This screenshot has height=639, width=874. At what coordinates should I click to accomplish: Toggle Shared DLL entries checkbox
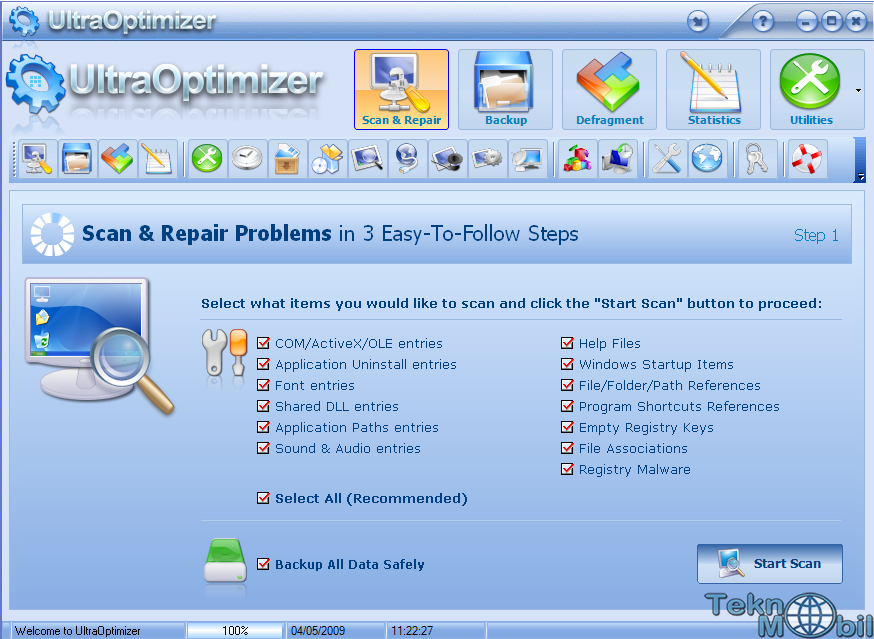[263, 406]
